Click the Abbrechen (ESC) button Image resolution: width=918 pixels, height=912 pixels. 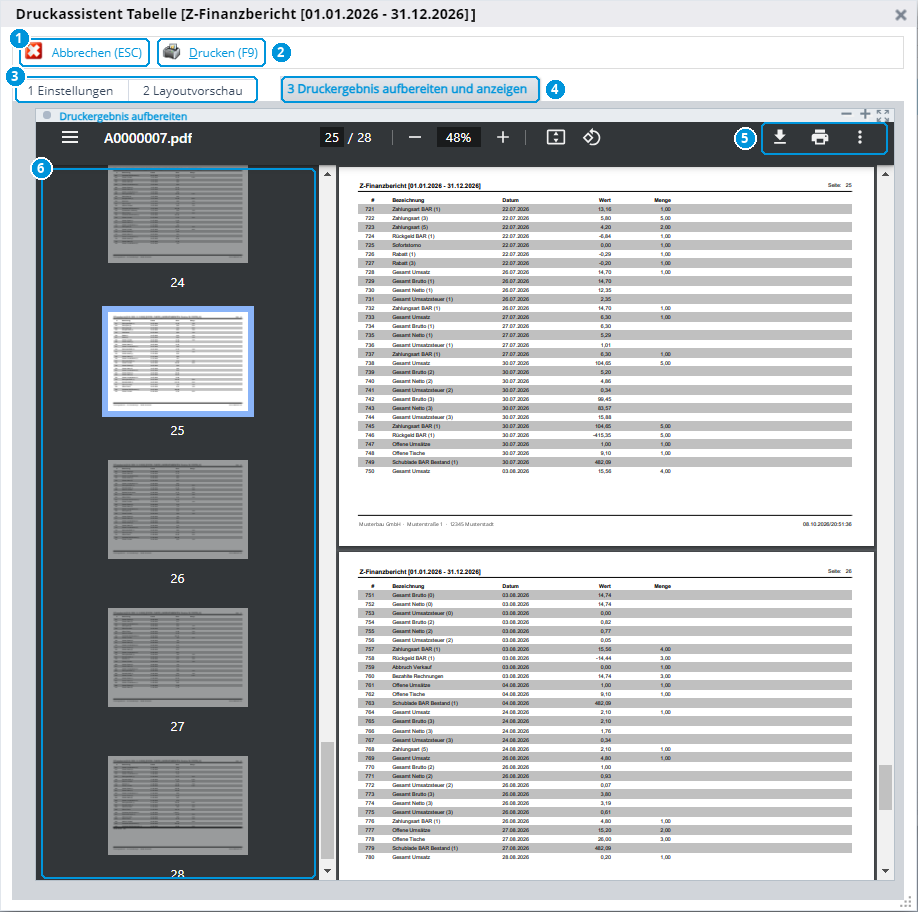[84, 53]
